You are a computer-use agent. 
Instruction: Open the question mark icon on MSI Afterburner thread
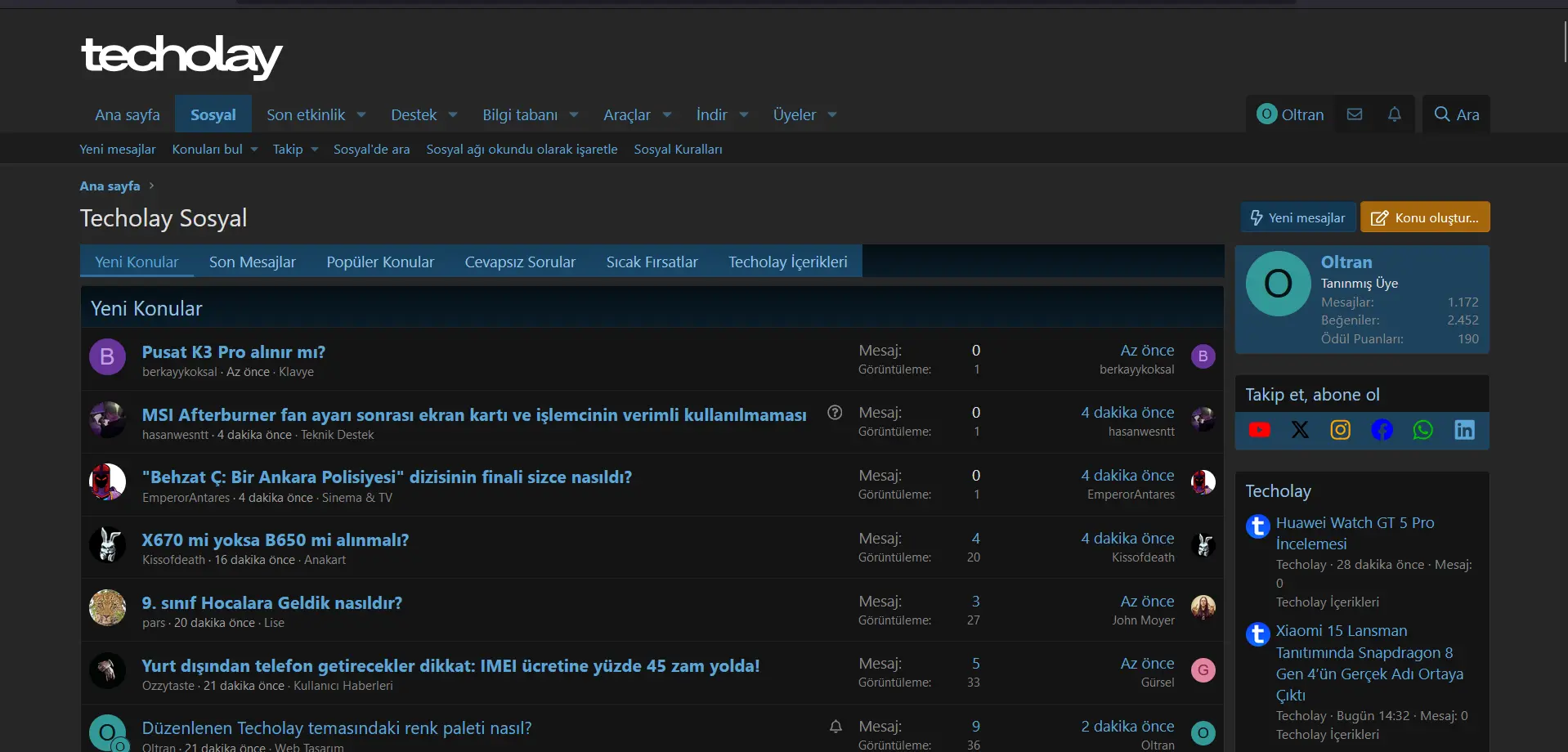click(835, 413)
